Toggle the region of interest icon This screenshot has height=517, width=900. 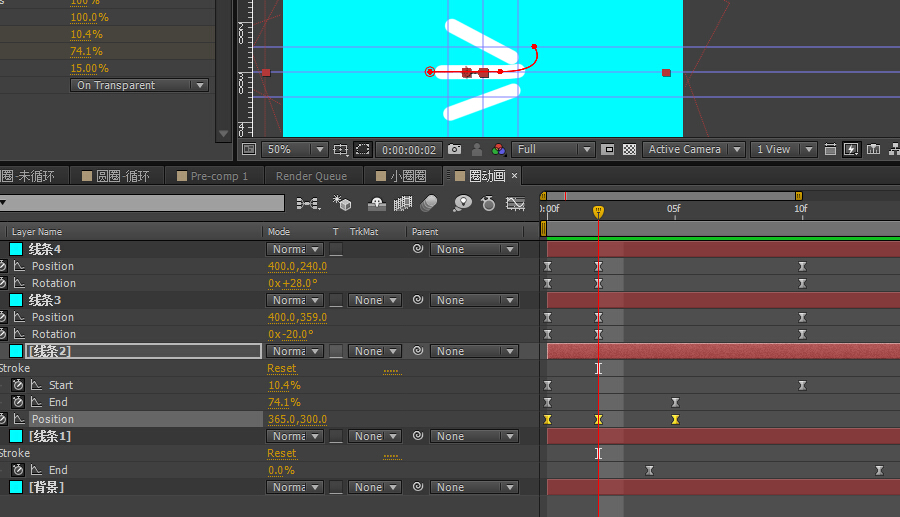pyautogui.click(x=607, y=150)
